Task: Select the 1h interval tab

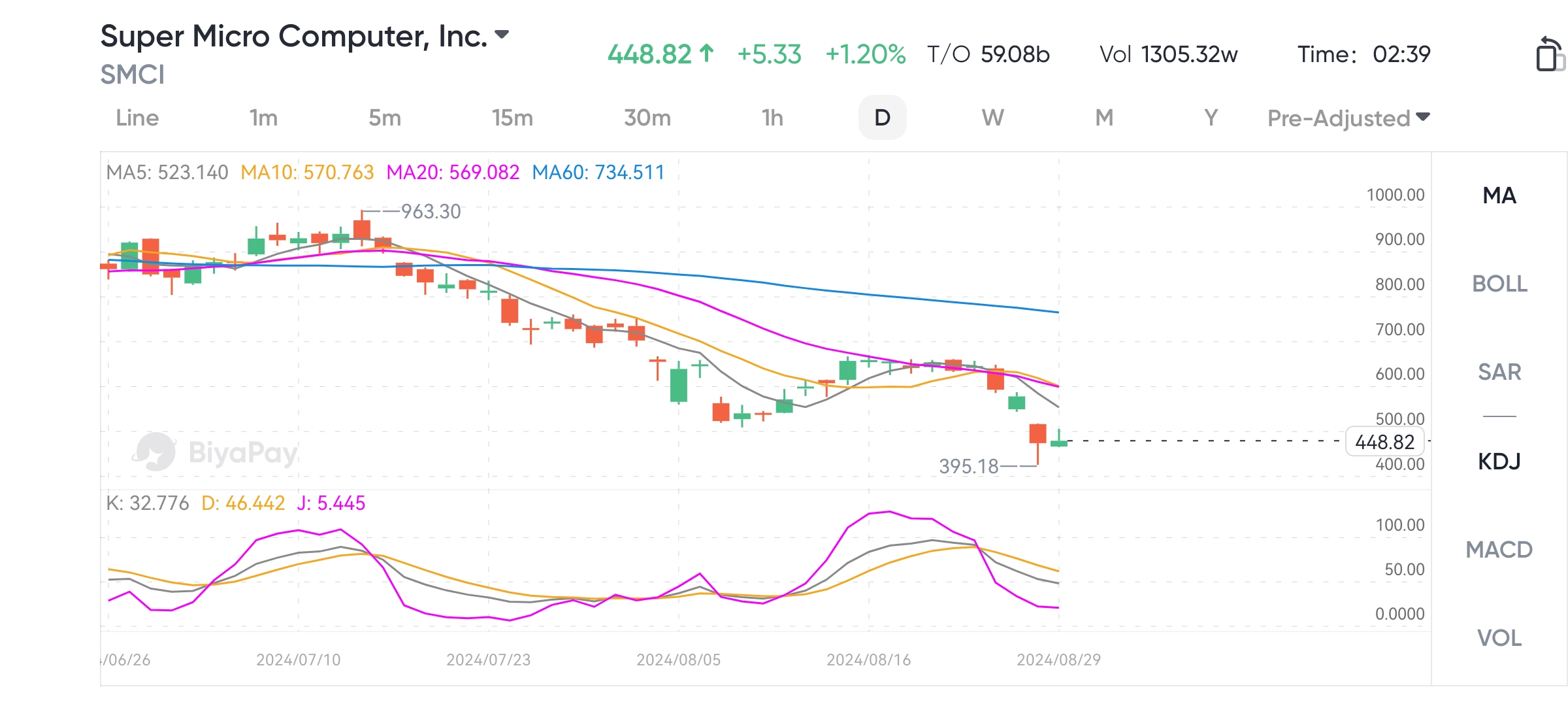Action: tap(772, 118)
